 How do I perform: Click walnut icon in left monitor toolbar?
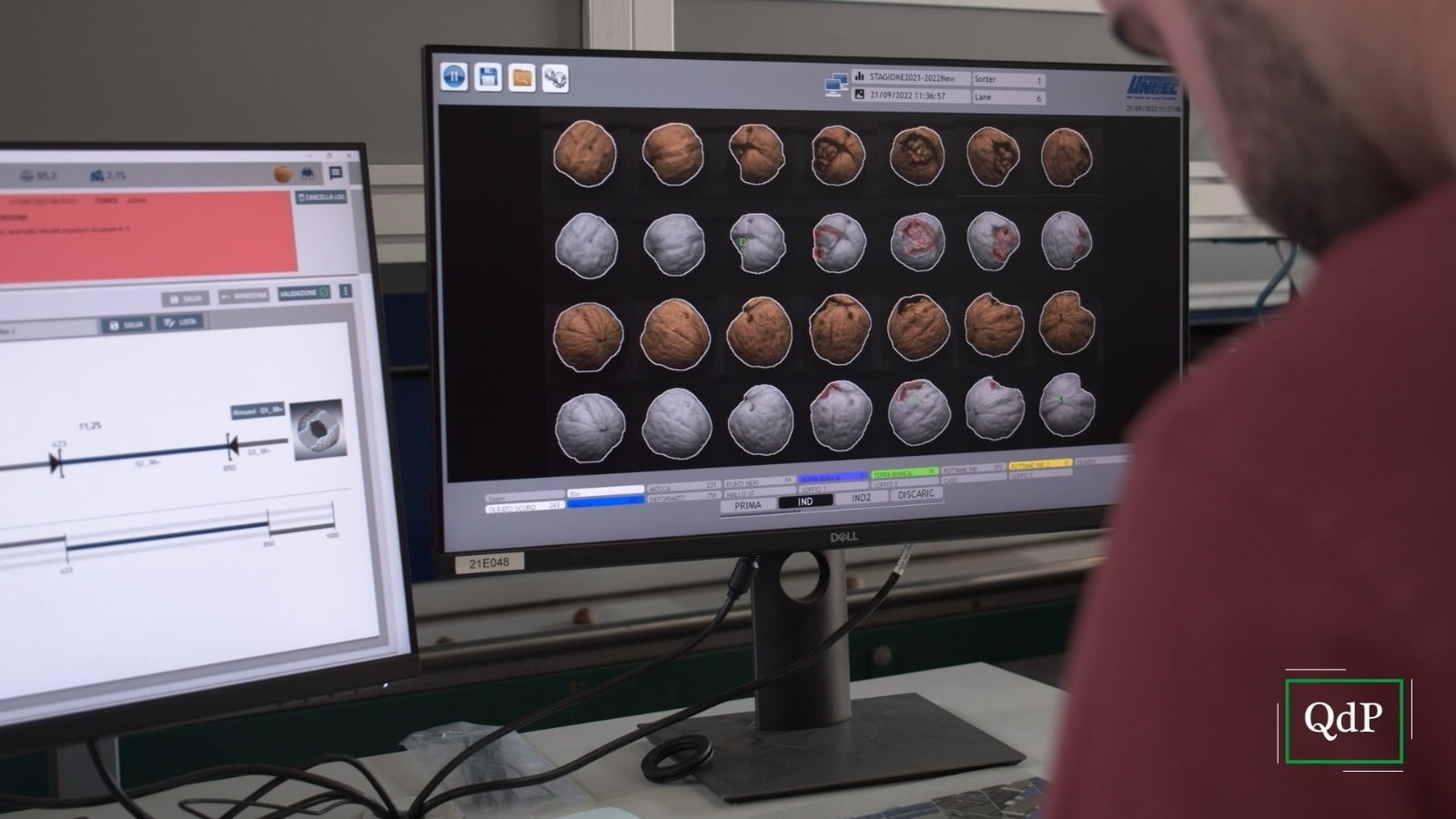click(283, 174)
